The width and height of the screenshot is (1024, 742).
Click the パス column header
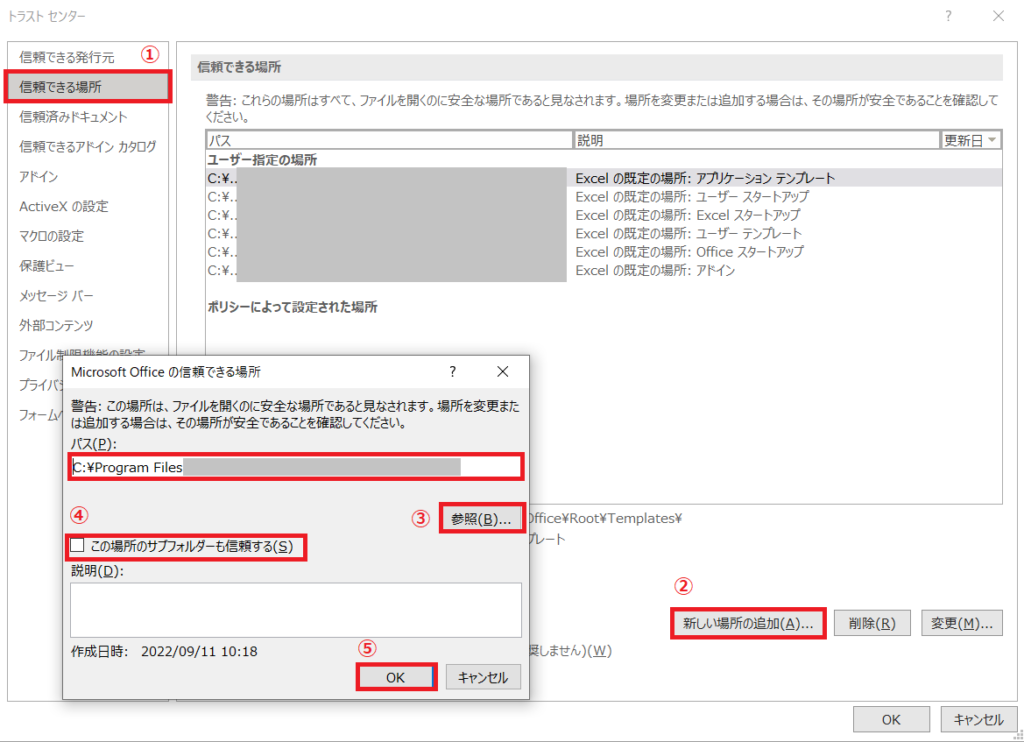(389, 140)
